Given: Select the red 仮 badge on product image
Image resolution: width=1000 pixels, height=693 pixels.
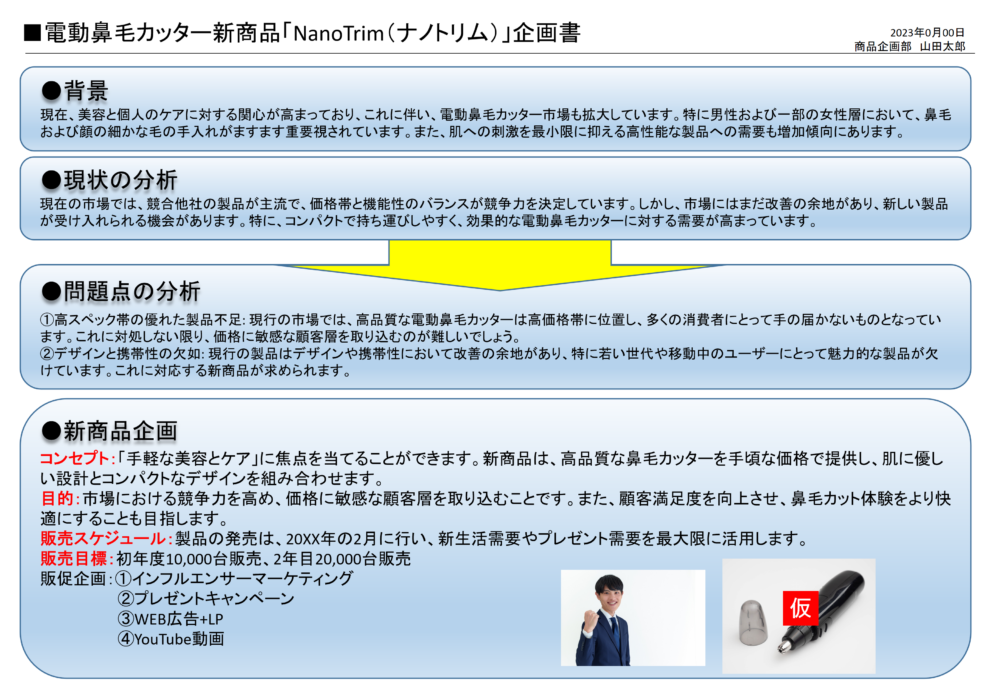Looking at the screenshot, I should coord(801,607).
